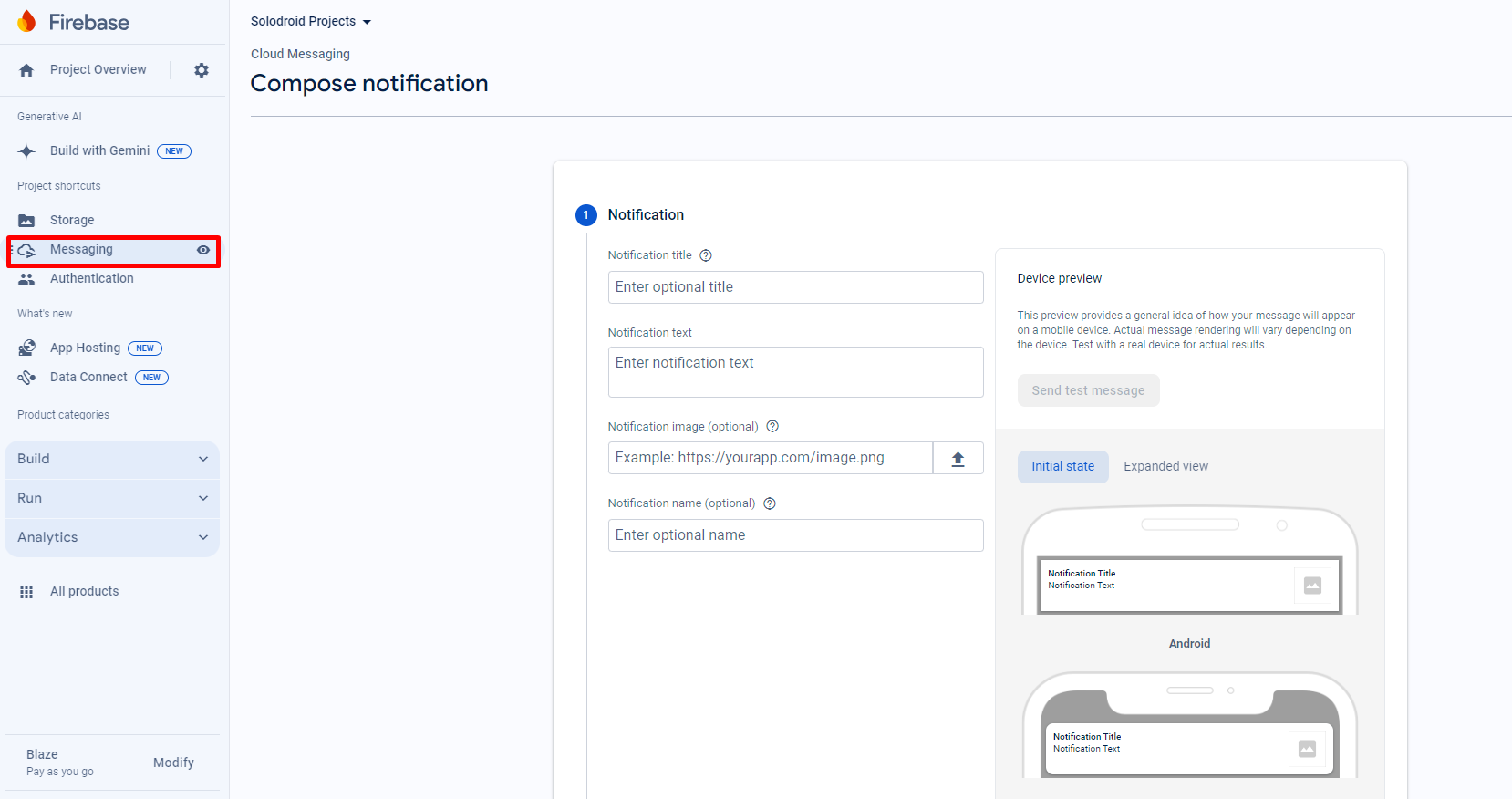Expand the Run category
Screen dimensions: 1512x799
112,499
